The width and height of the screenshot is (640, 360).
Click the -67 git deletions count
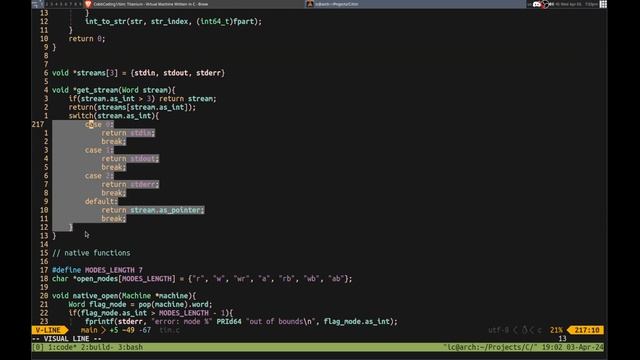[144, 330]
